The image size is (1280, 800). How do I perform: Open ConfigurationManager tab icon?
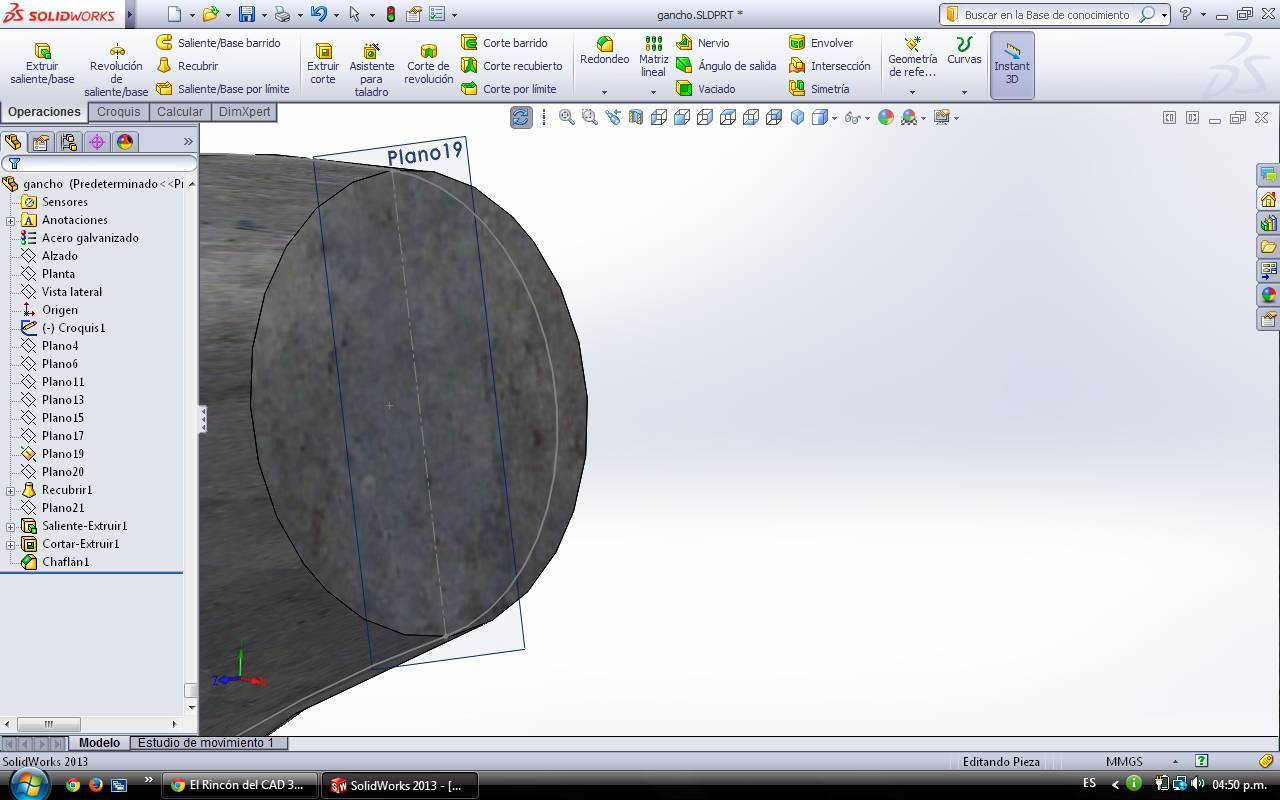69,142
